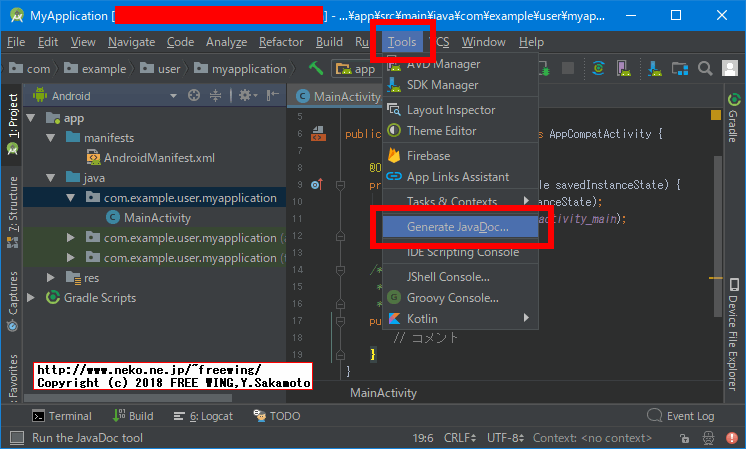Open the Build tool window
Image resolution: width=746 pixels, height=449 pixels.
[x=133, y=416]
